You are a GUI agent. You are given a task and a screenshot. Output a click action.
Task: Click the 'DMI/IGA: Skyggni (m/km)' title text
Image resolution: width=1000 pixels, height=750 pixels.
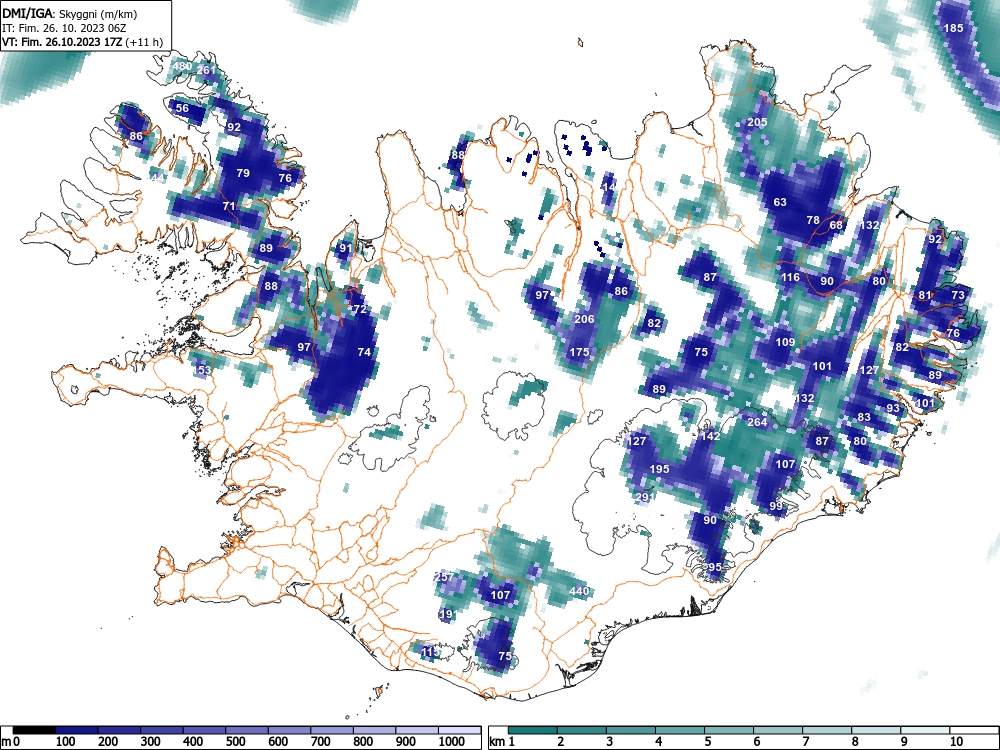coord(70,14)
